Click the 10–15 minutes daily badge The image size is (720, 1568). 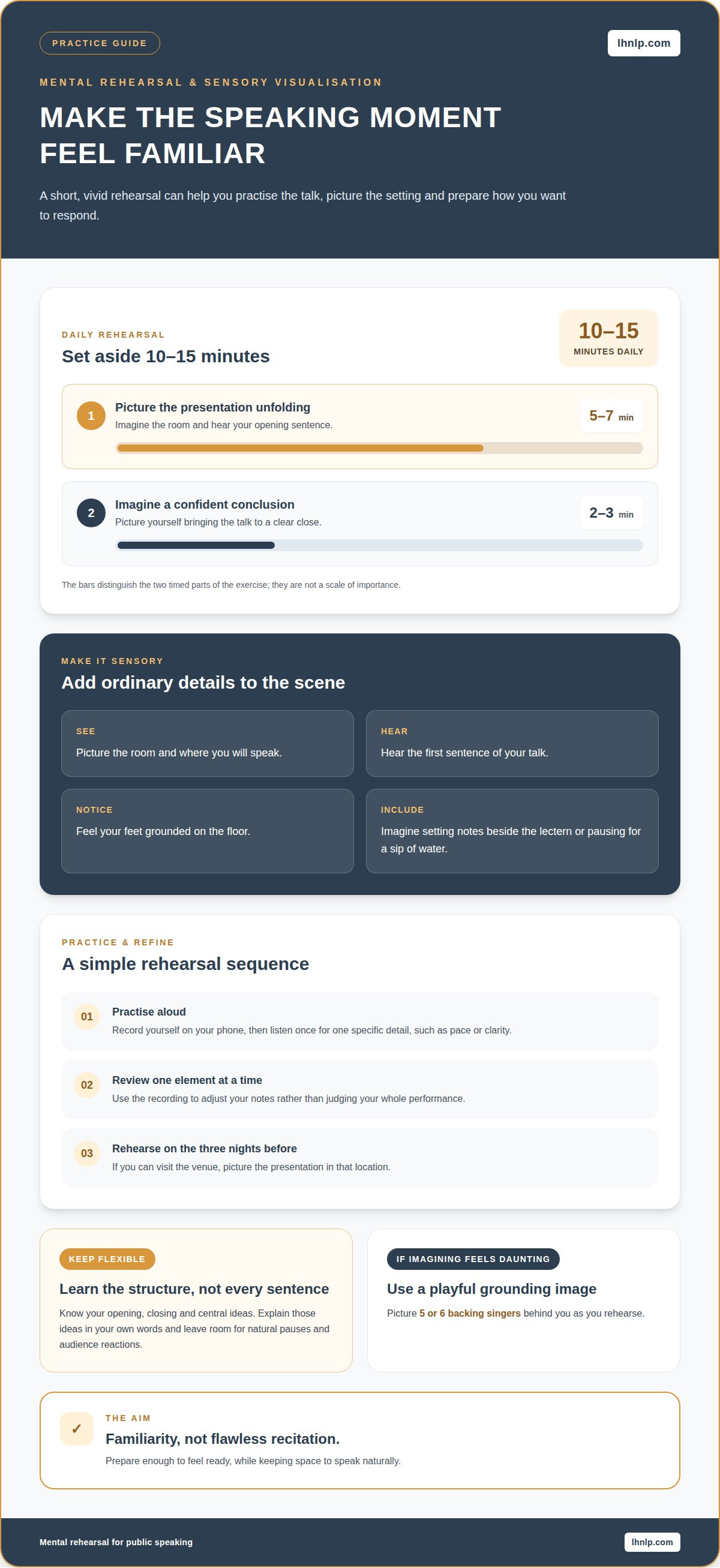pos(608,338)
